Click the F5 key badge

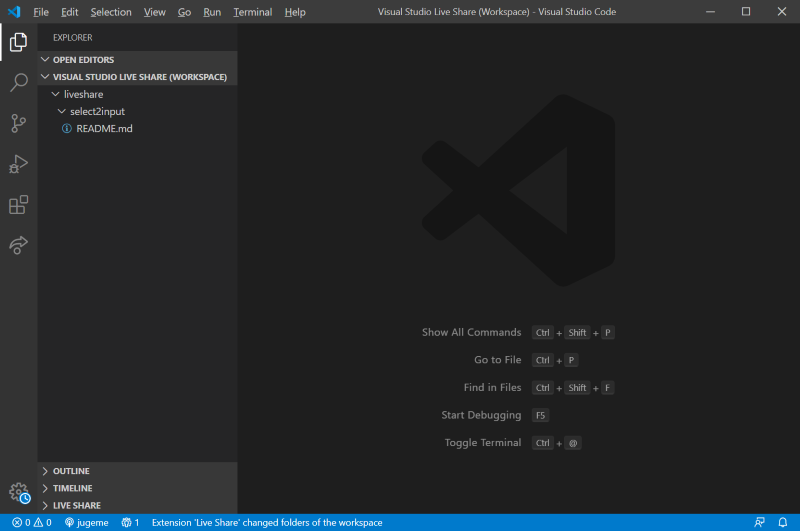540,415
